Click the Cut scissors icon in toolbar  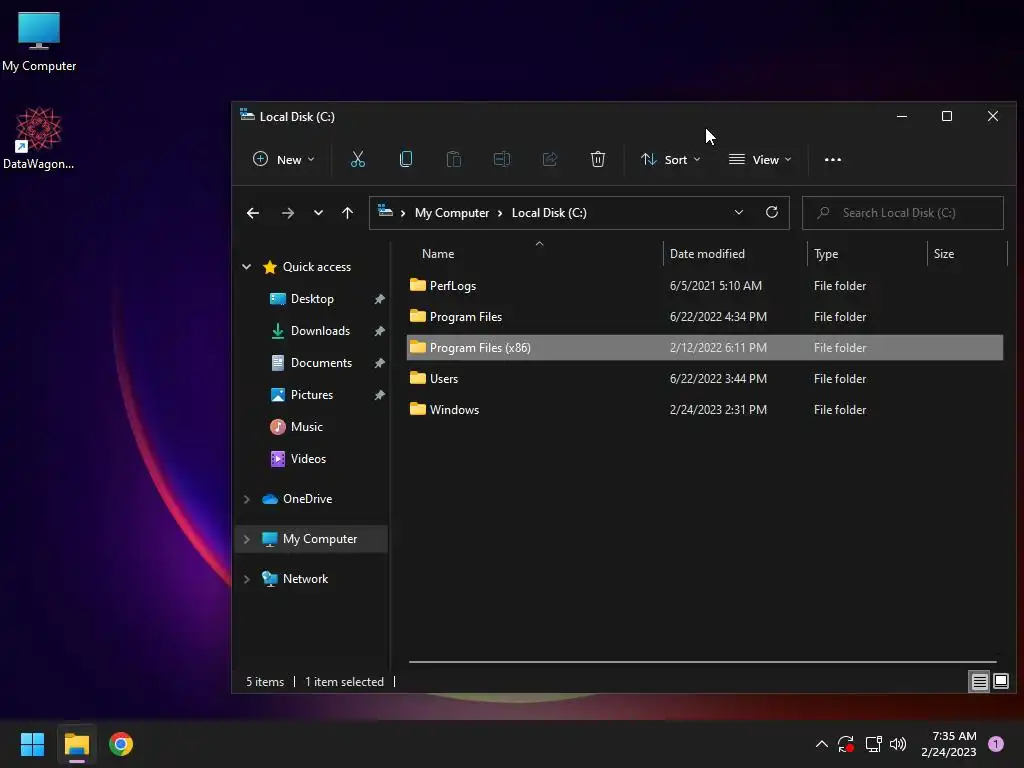[x=358, y=159]
